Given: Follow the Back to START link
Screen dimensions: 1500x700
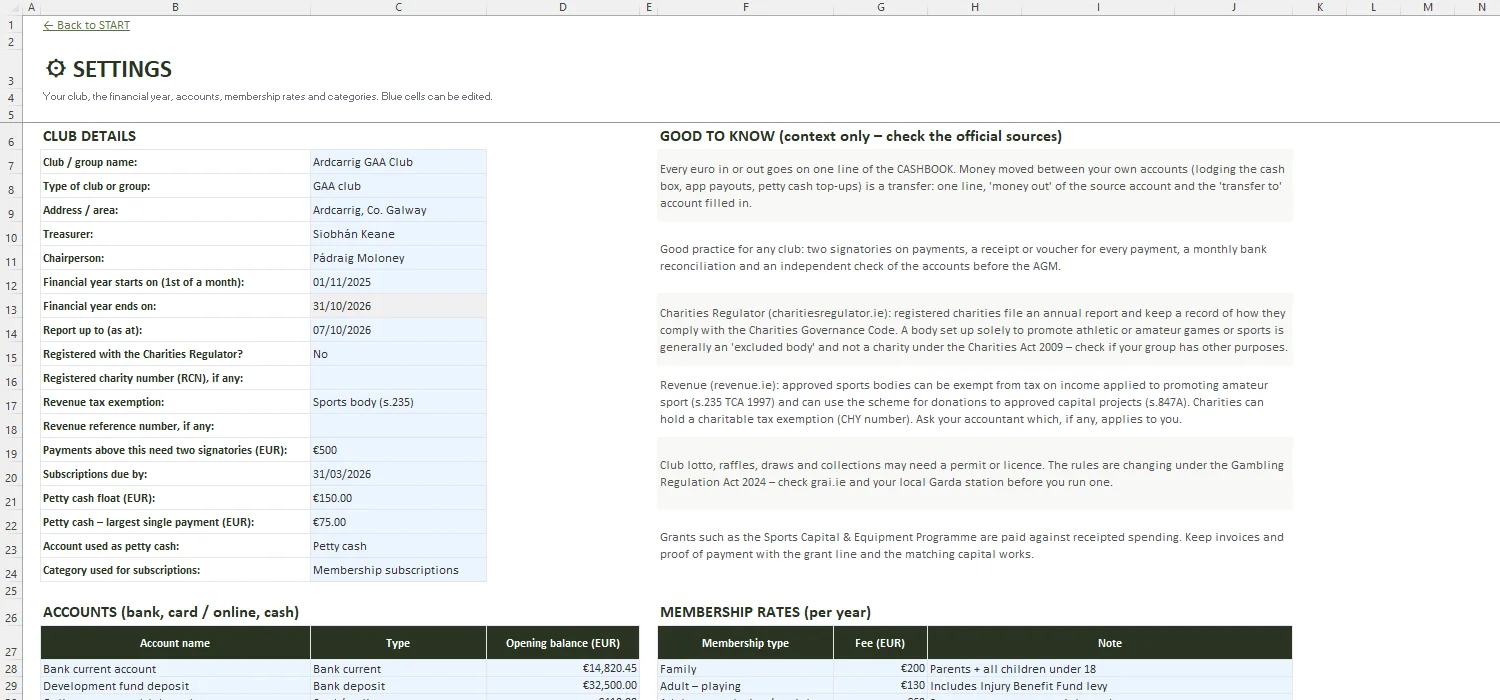Looking at the screenshot, I should coord(86,25).
